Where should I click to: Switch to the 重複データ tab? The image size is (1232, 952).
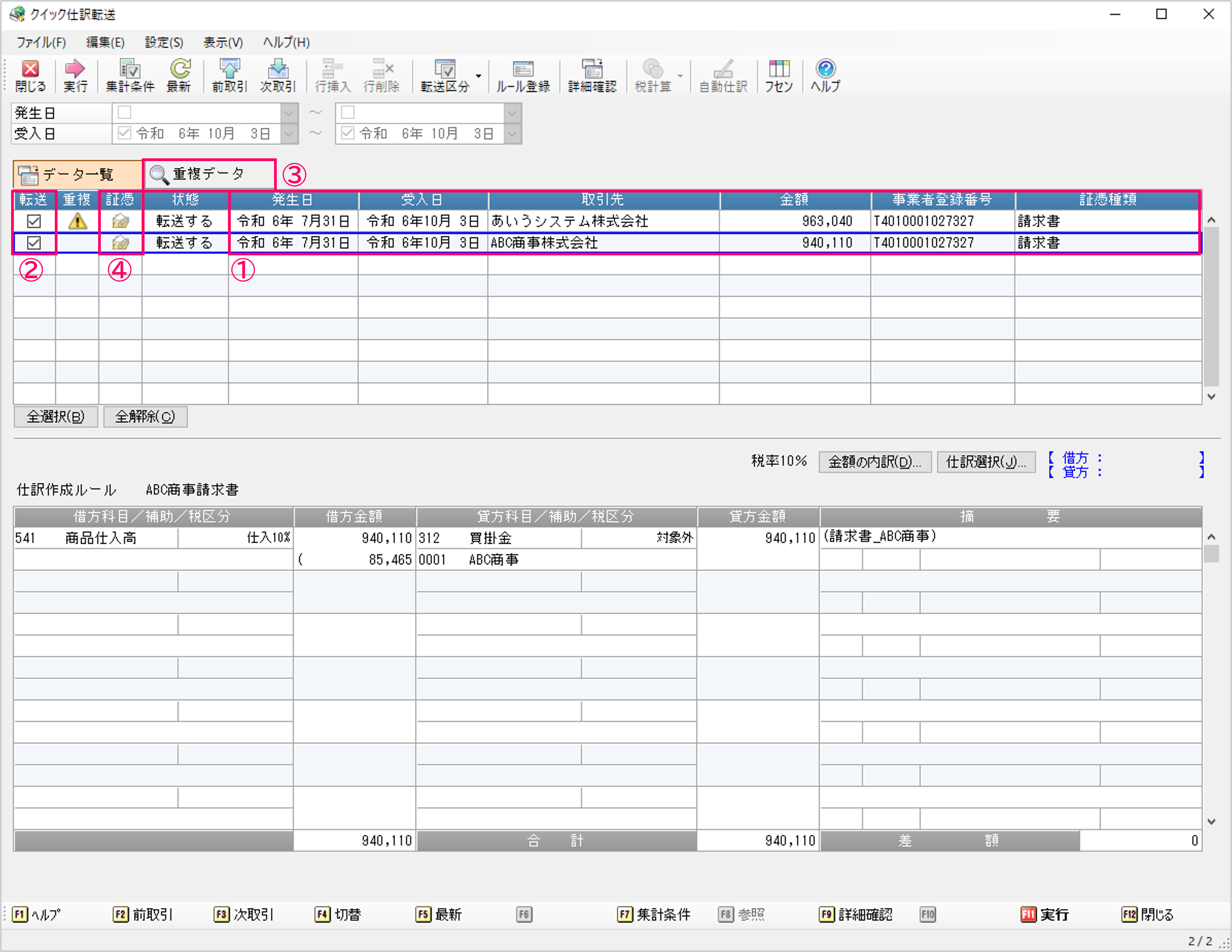point(209,174)
